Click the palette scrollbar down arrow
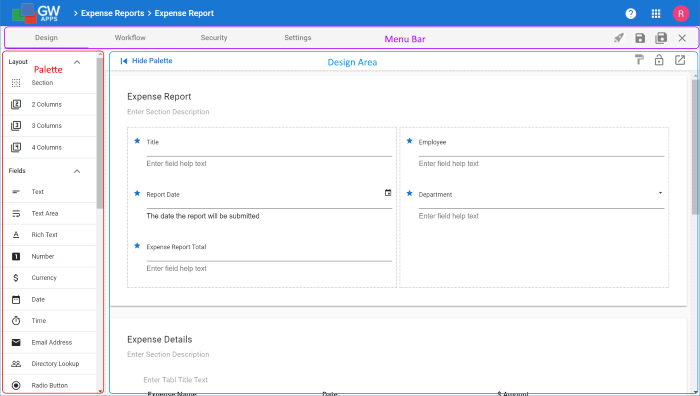This screenshot has width=700, height=396. tap(100, 391)
